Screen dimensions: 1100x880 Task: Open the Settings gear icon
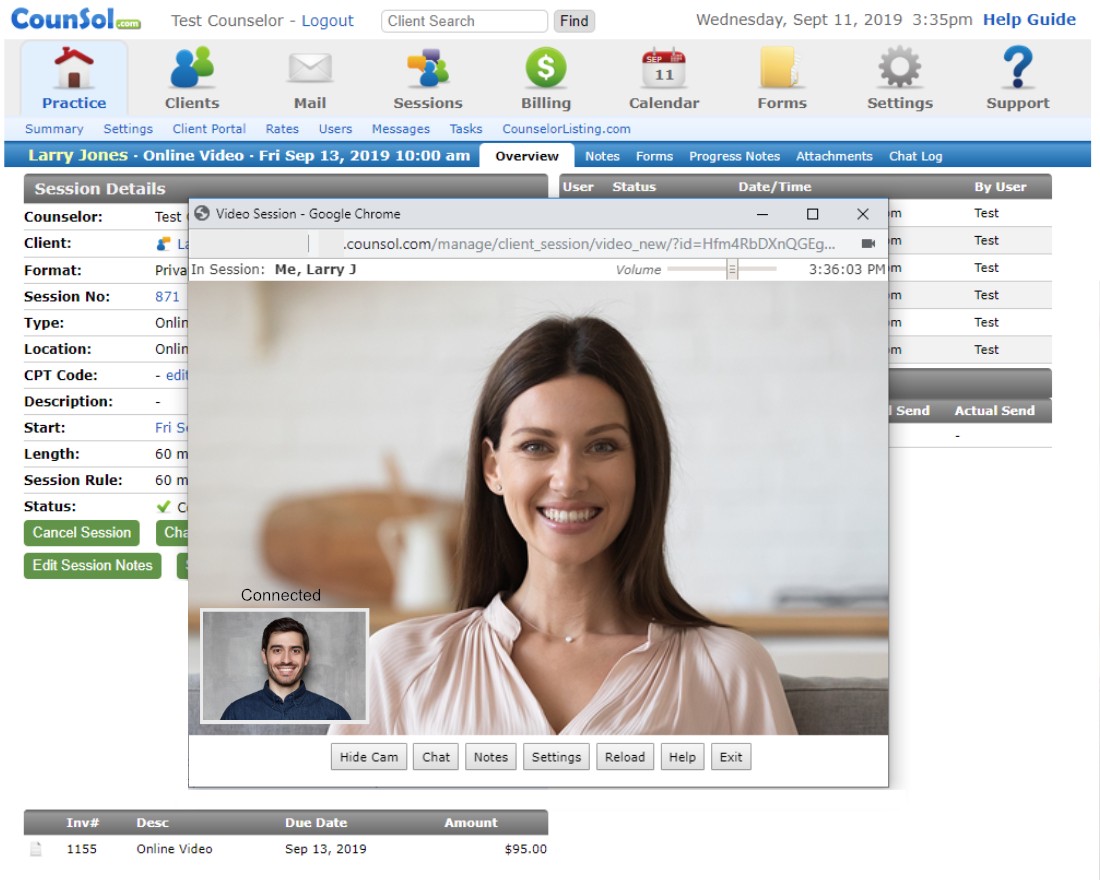coord(899,68)
